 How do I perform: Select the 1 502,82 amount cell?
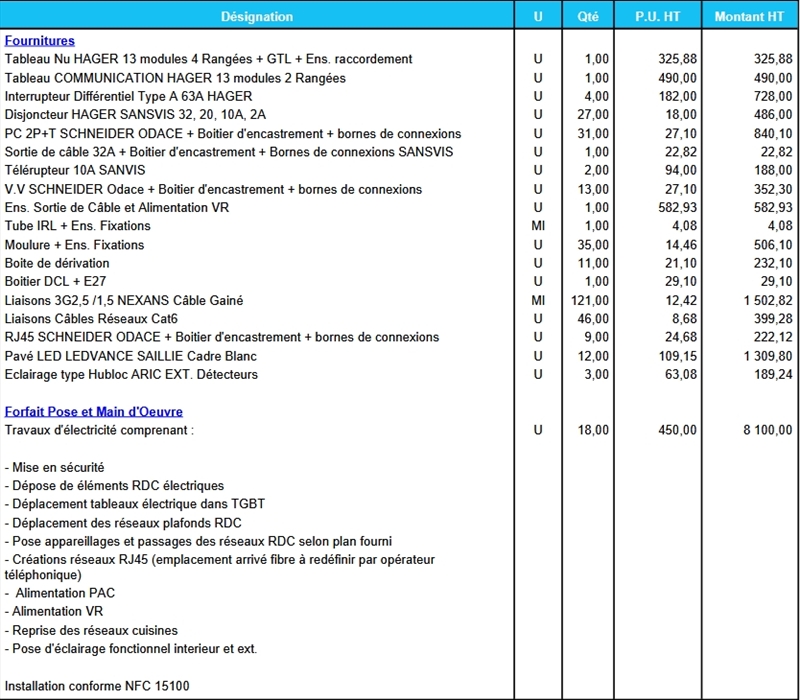pyautogui.click(x=767, y=301)
